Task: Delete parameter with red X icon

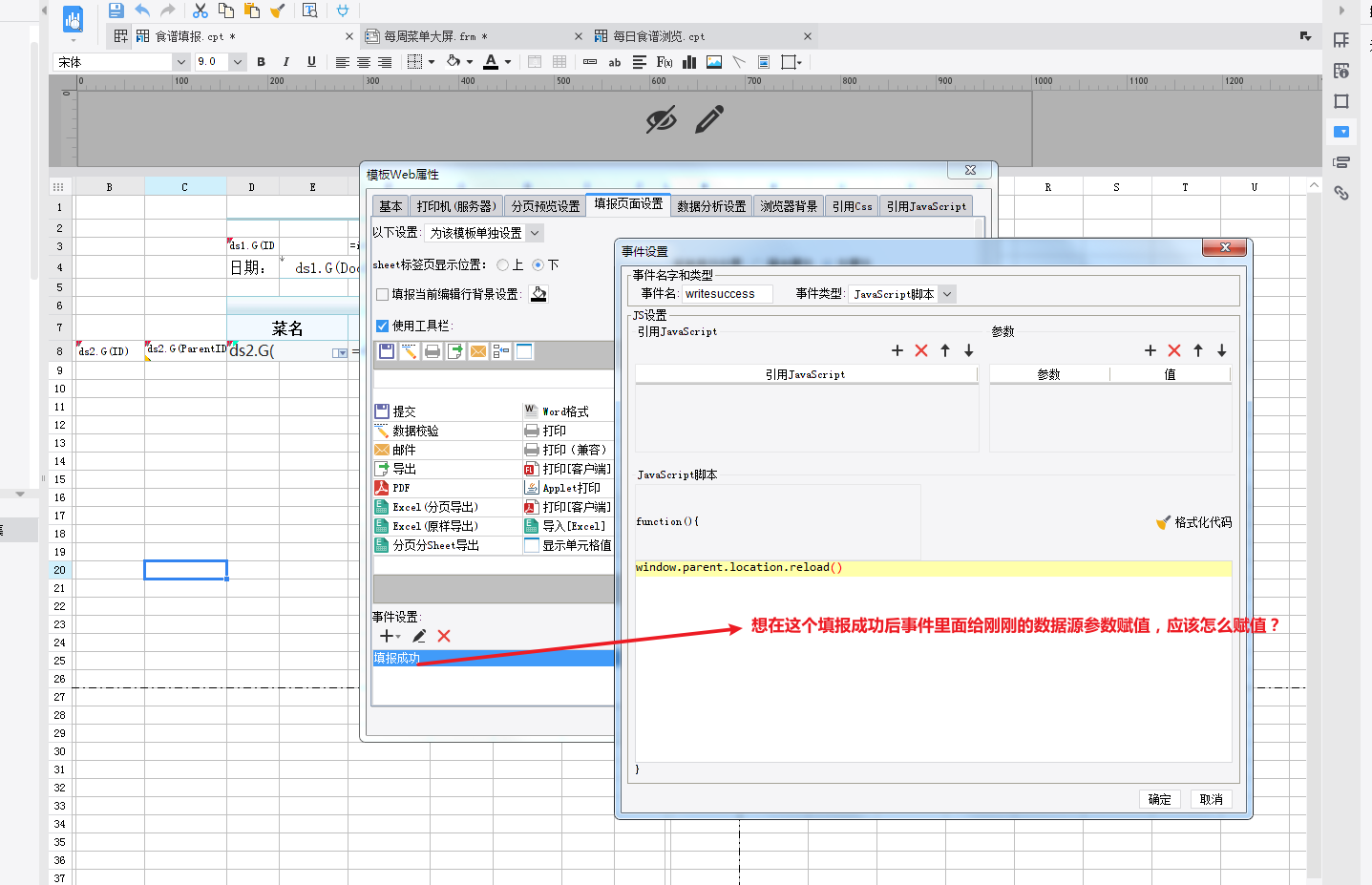Action: click(x=1174, y=350)
